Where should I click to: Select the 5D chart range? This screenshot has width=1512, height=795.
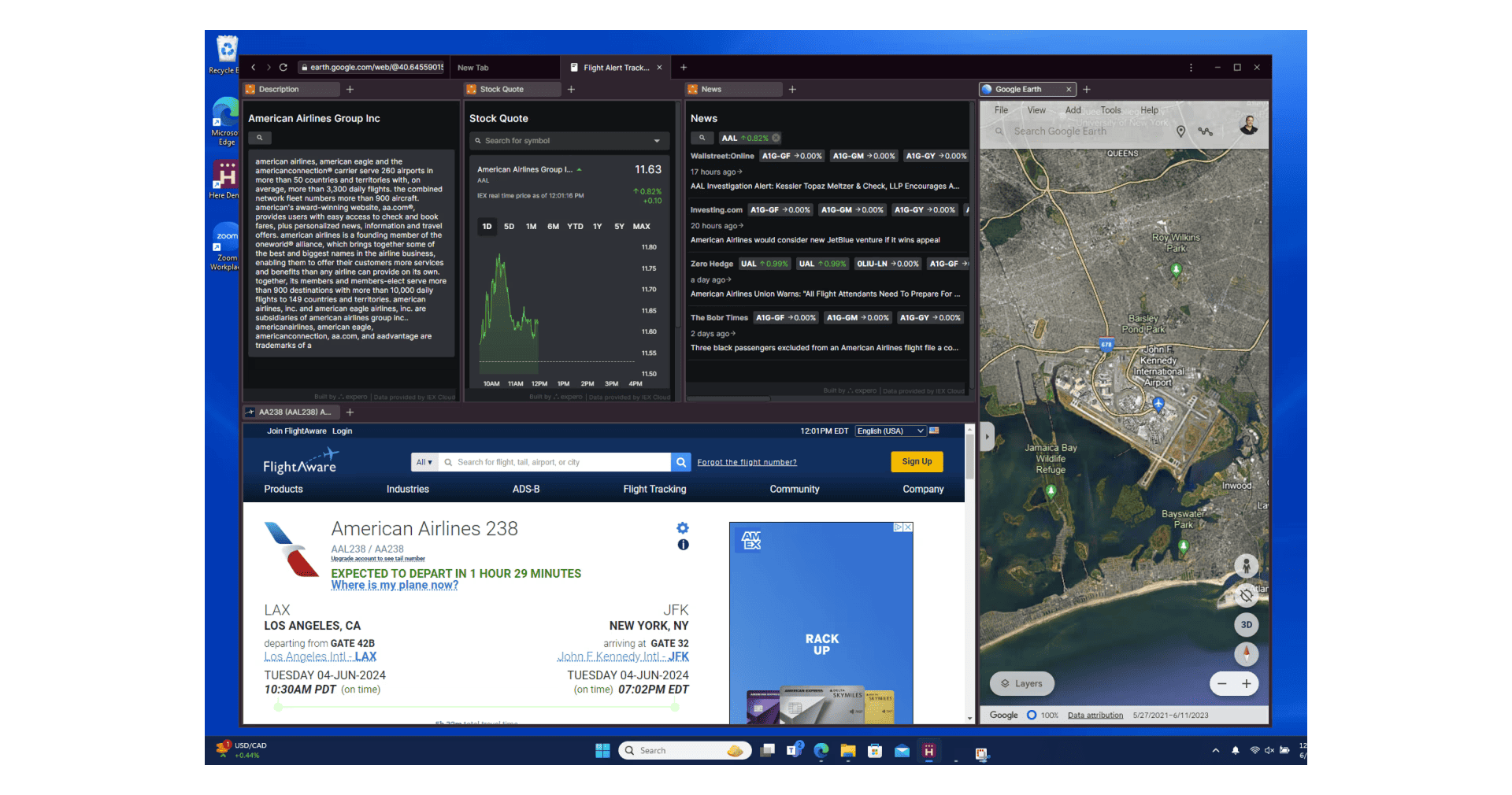(509, 227)
